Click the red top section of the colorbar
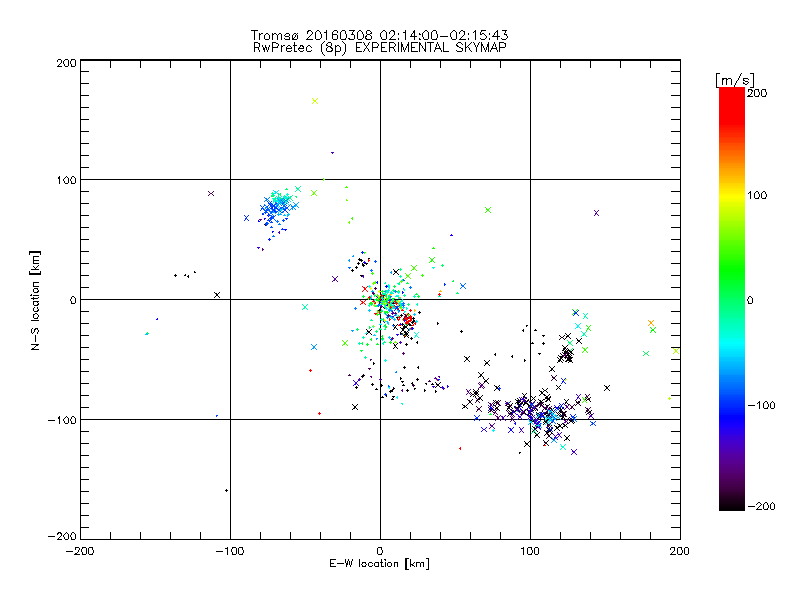 732,105
